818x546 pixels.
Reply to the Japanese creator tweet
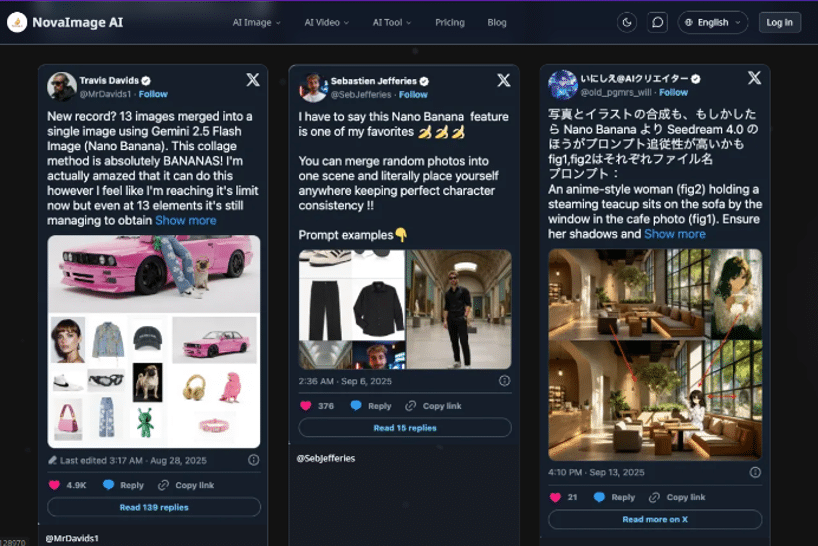(x=615, y=497)
